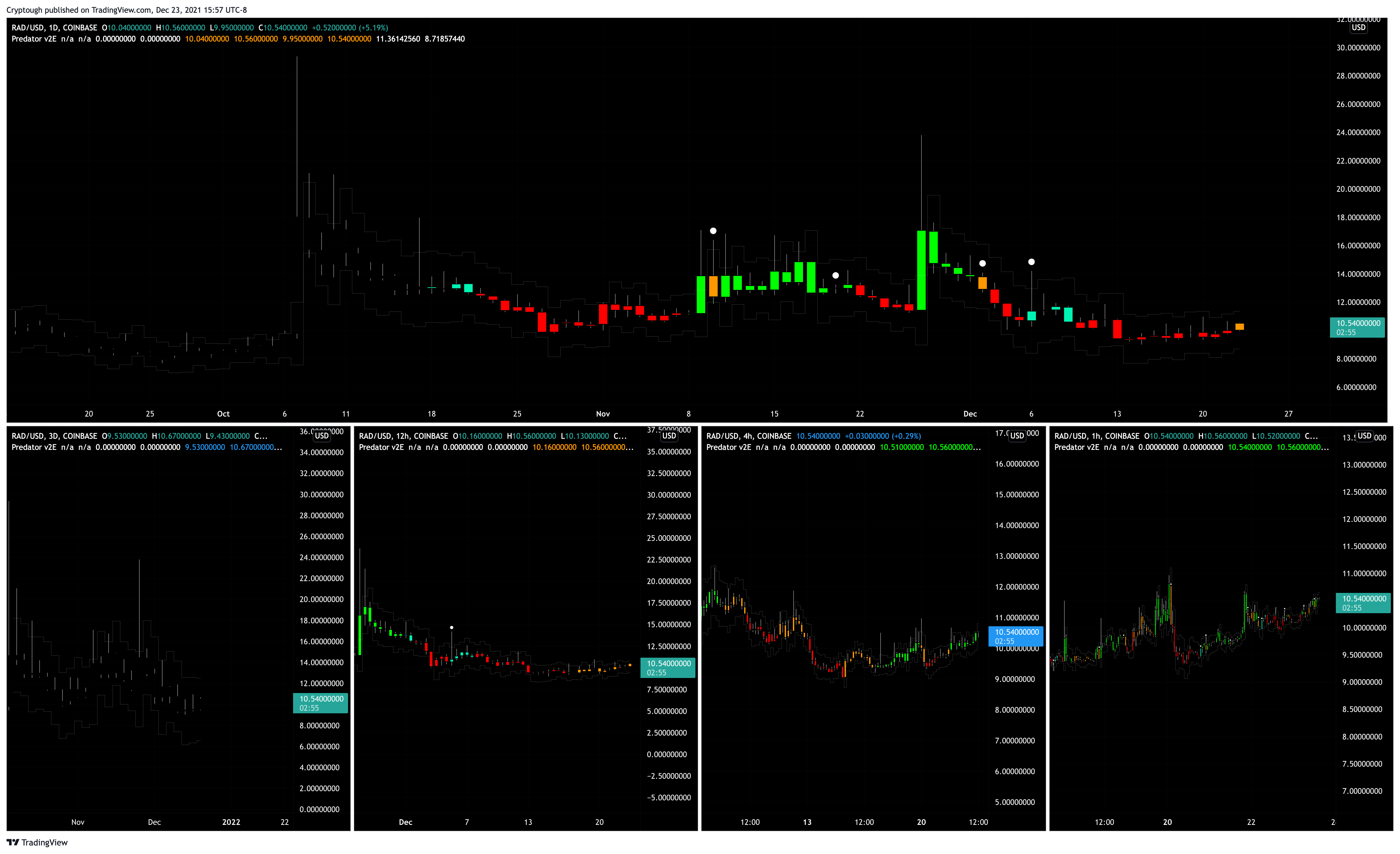Select the RAD/USD, 12h, COINBASE chart title
The height and width of the screenshot is (854, 1400).
click(x=403, y=436)
